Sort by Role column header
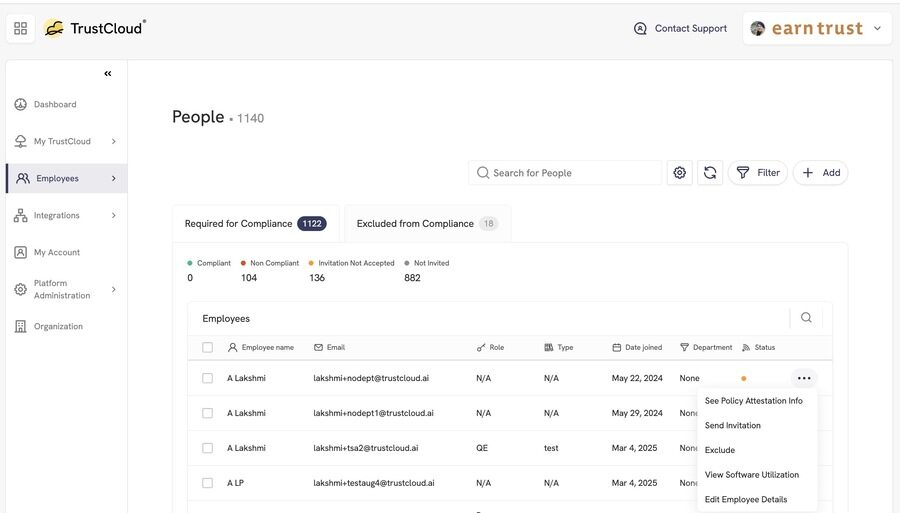 click(x=490, y=347)
